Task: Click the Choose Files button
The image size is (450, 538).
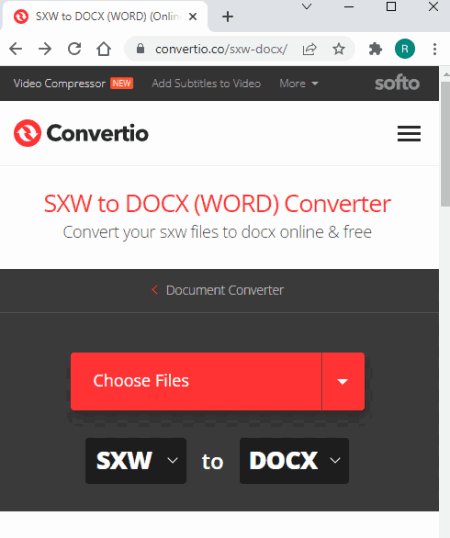Action: 196,381
